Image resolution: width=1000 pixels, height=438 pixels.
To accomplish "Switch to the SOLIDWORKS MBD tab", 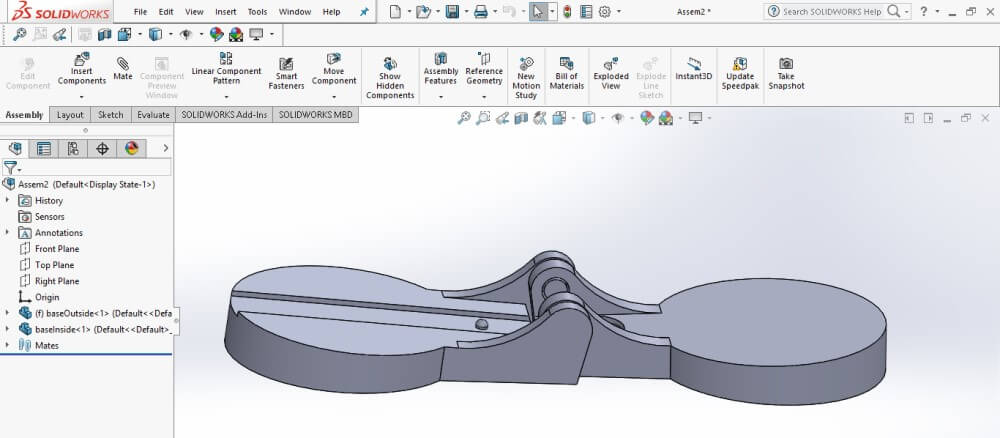I will coord(315,115).
